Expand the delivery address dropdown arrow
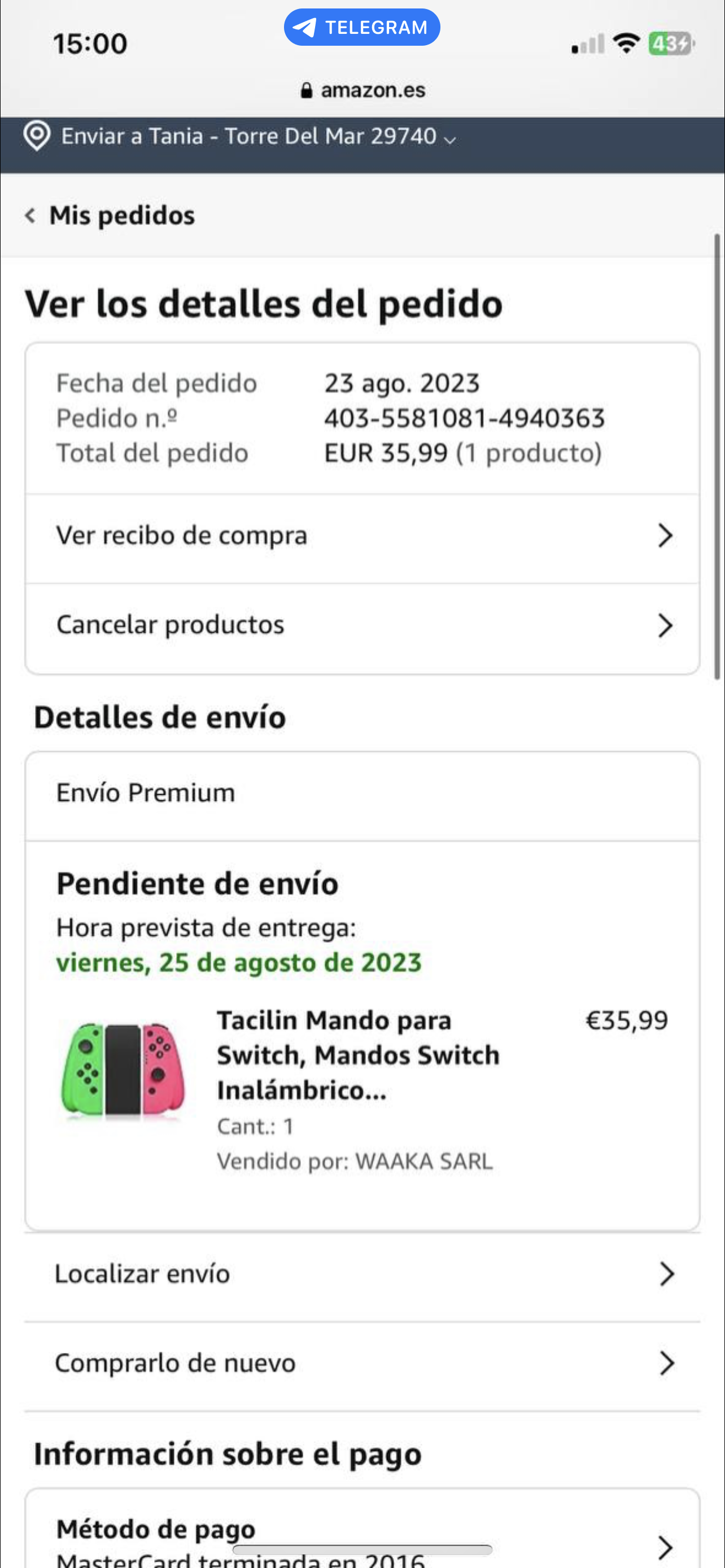Image resolution: width=725 pixels, height=1568 pixels. click(450, 140)
